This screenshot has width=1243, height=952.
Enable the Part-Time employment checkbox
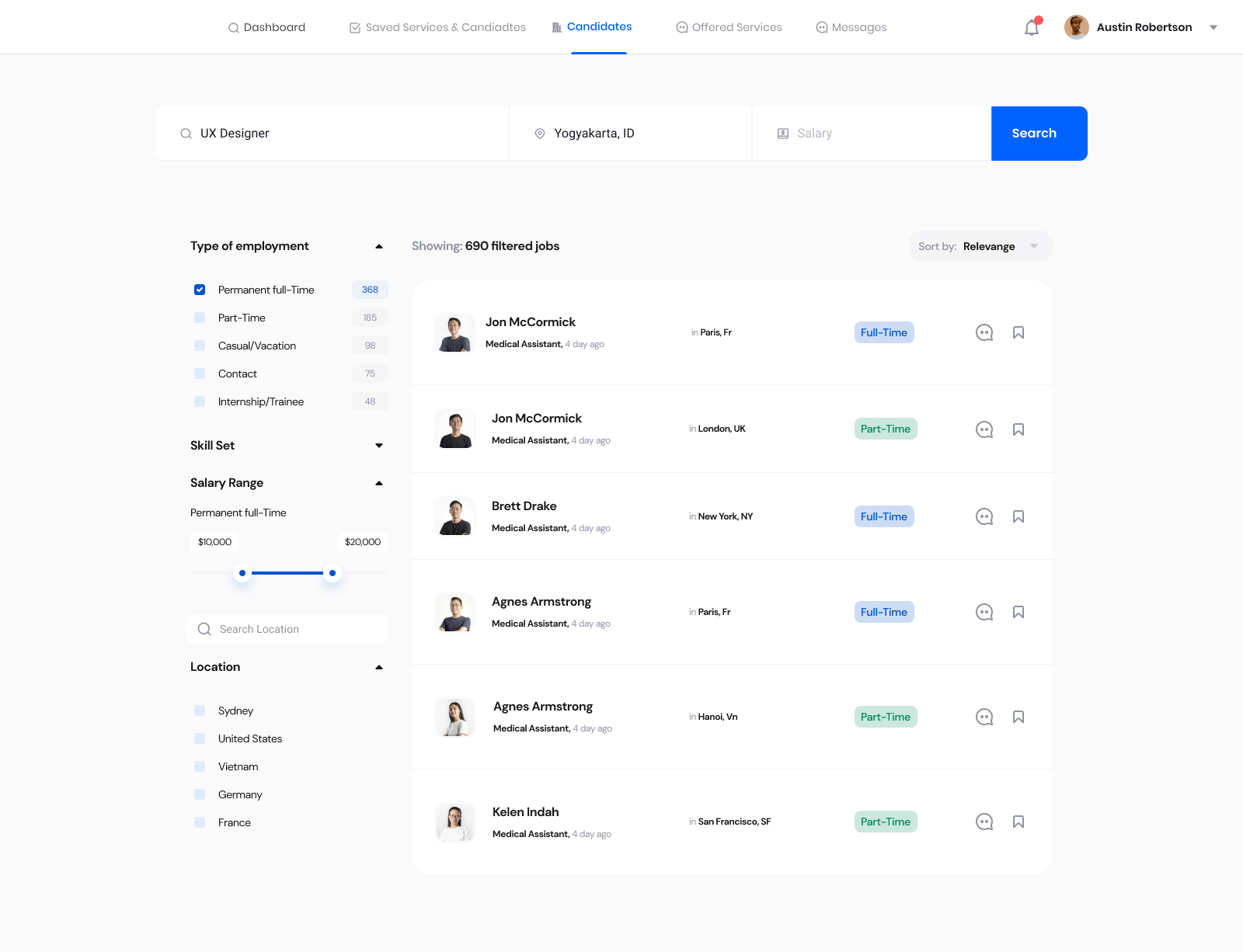200,318
